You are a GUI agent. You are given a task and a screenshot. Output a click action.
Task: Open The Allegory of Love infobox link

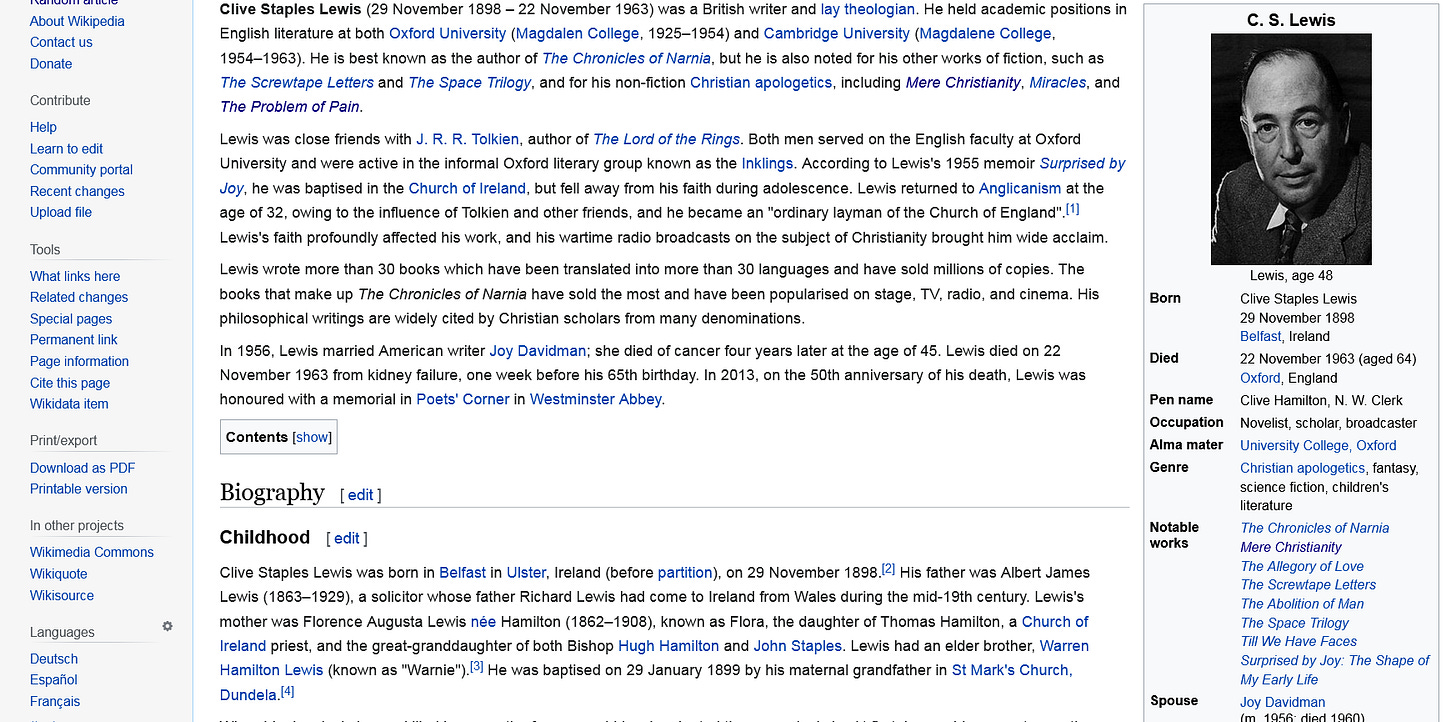(1302, 566)
